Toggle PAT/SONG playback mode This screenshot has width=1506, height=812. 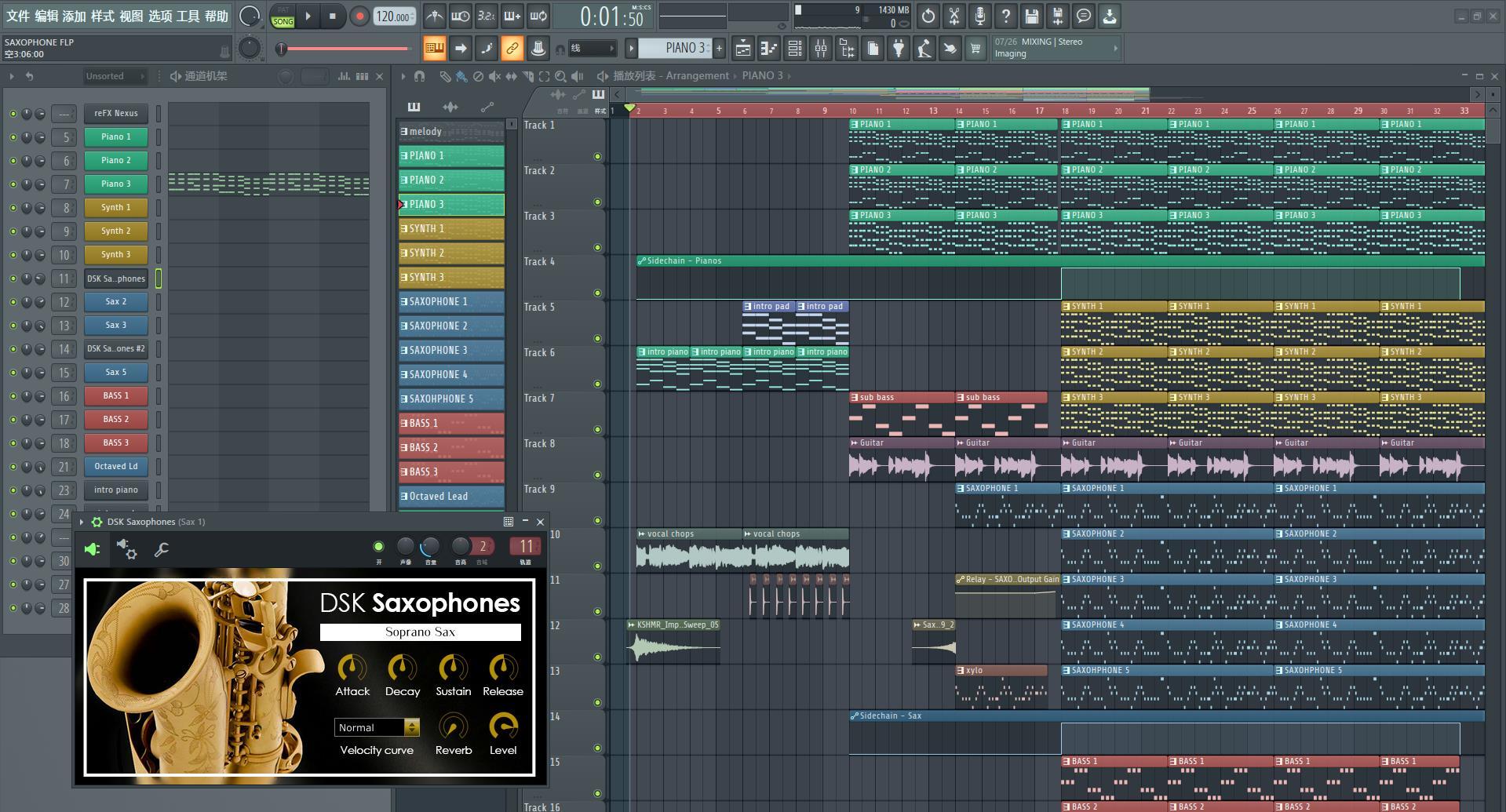point(283,16)
